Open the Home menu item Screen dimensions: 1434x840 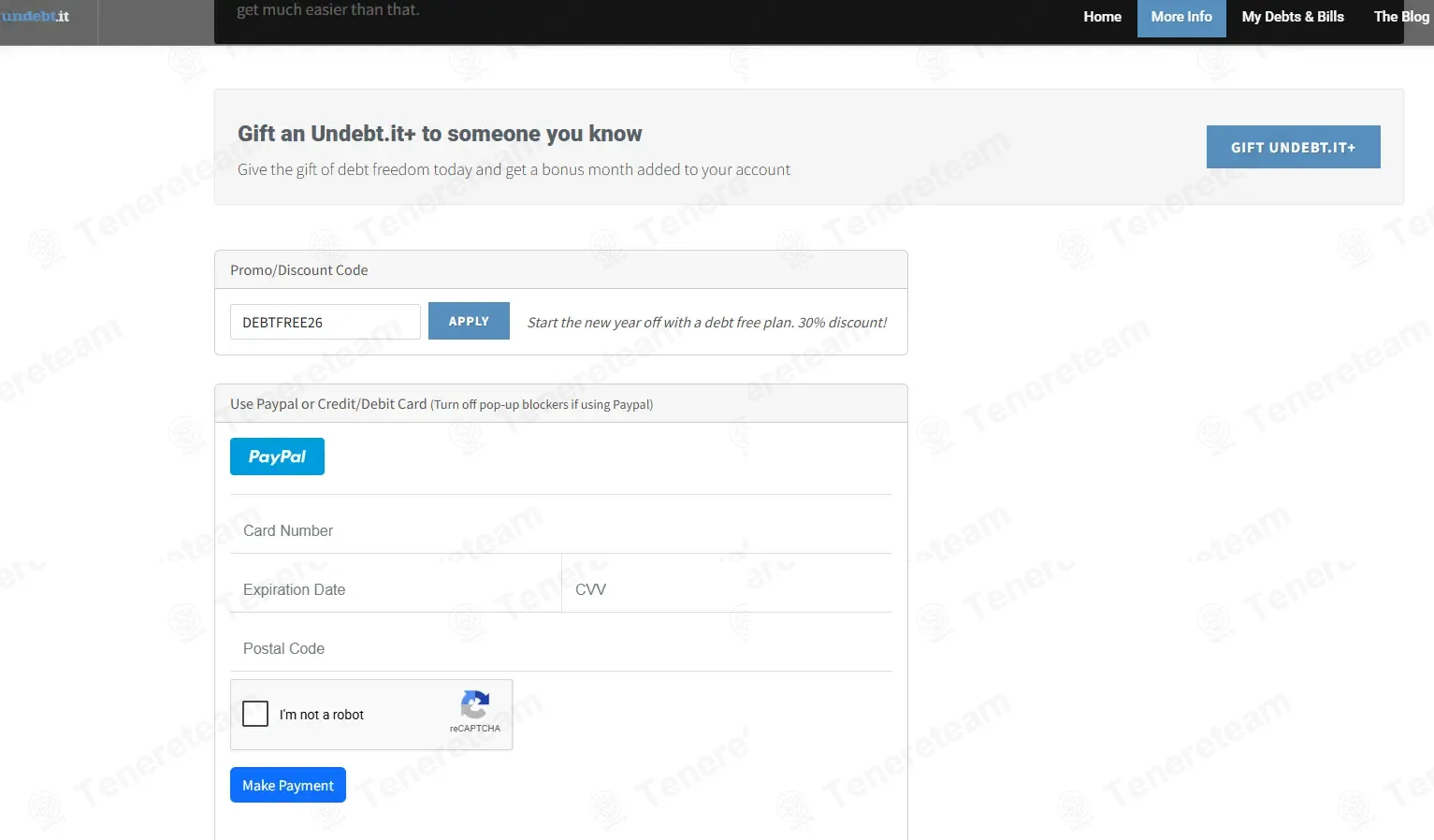[x=1102, y=17]
